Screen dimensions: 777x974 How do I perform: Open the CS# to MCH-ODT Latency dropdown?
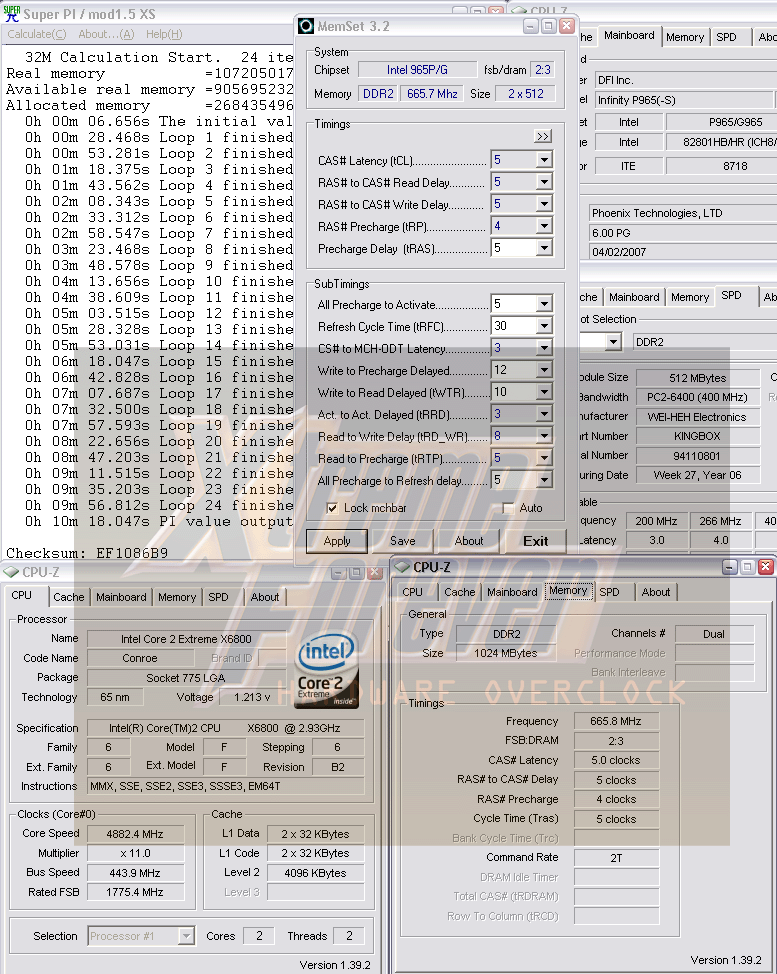(x=544, y=348)
